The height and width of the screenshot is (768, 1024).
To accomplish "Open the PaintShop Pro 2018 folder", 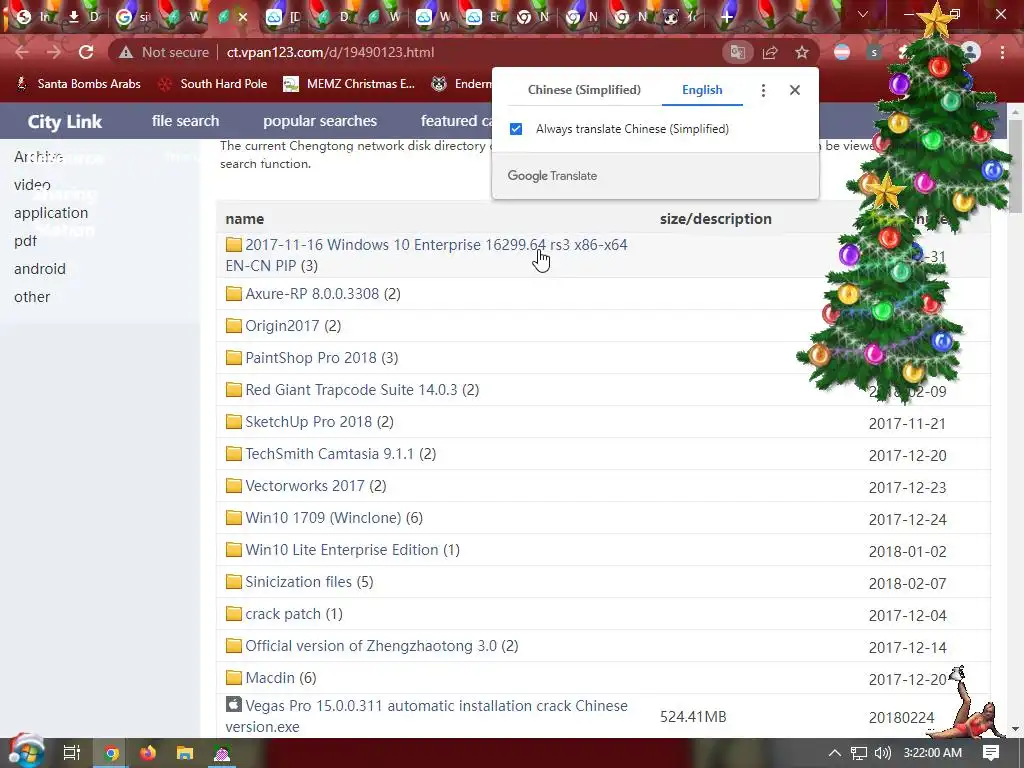I will (312, 358).
